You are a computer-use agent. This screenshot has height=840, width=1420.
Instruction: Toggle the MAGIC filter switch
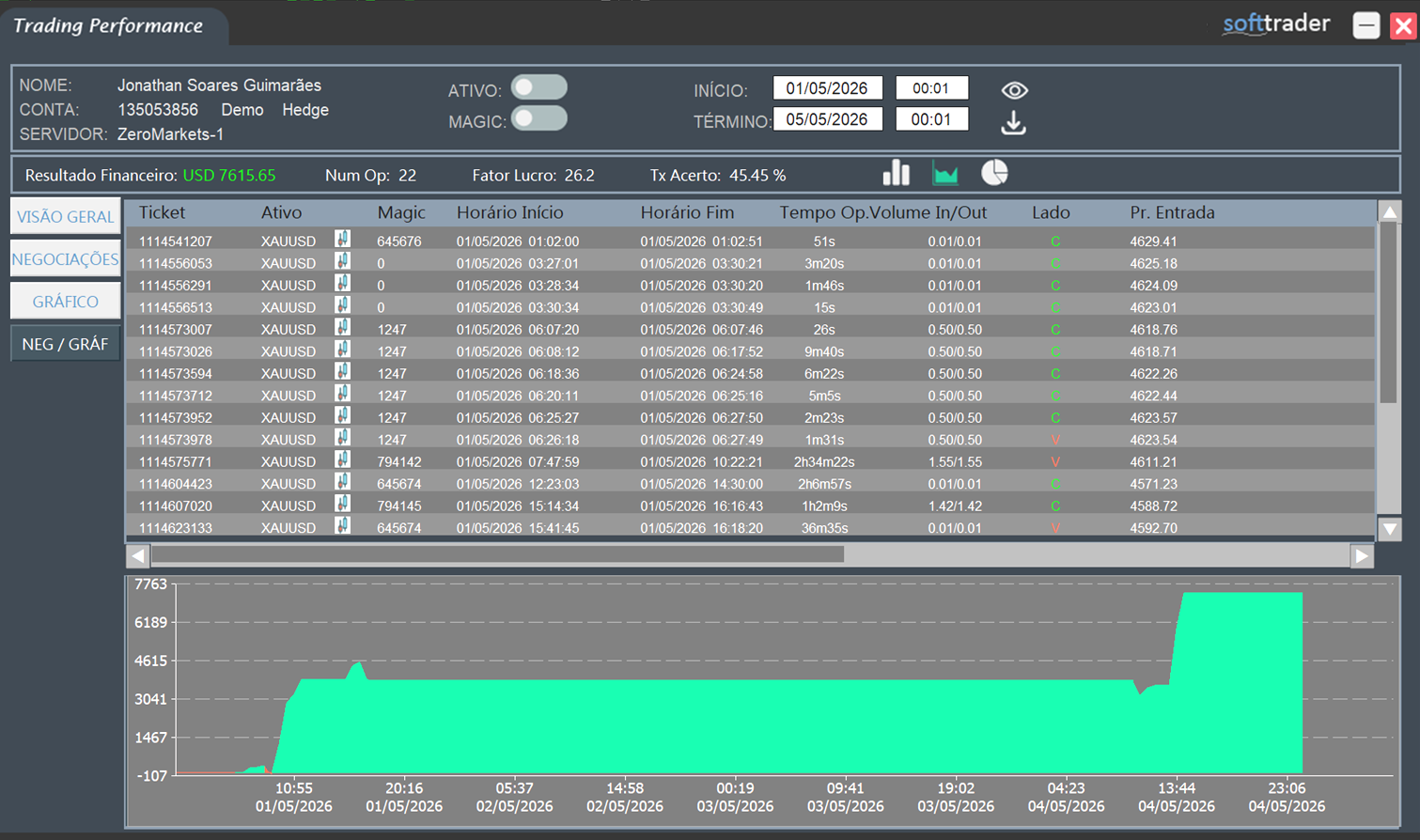click(539, 118)
